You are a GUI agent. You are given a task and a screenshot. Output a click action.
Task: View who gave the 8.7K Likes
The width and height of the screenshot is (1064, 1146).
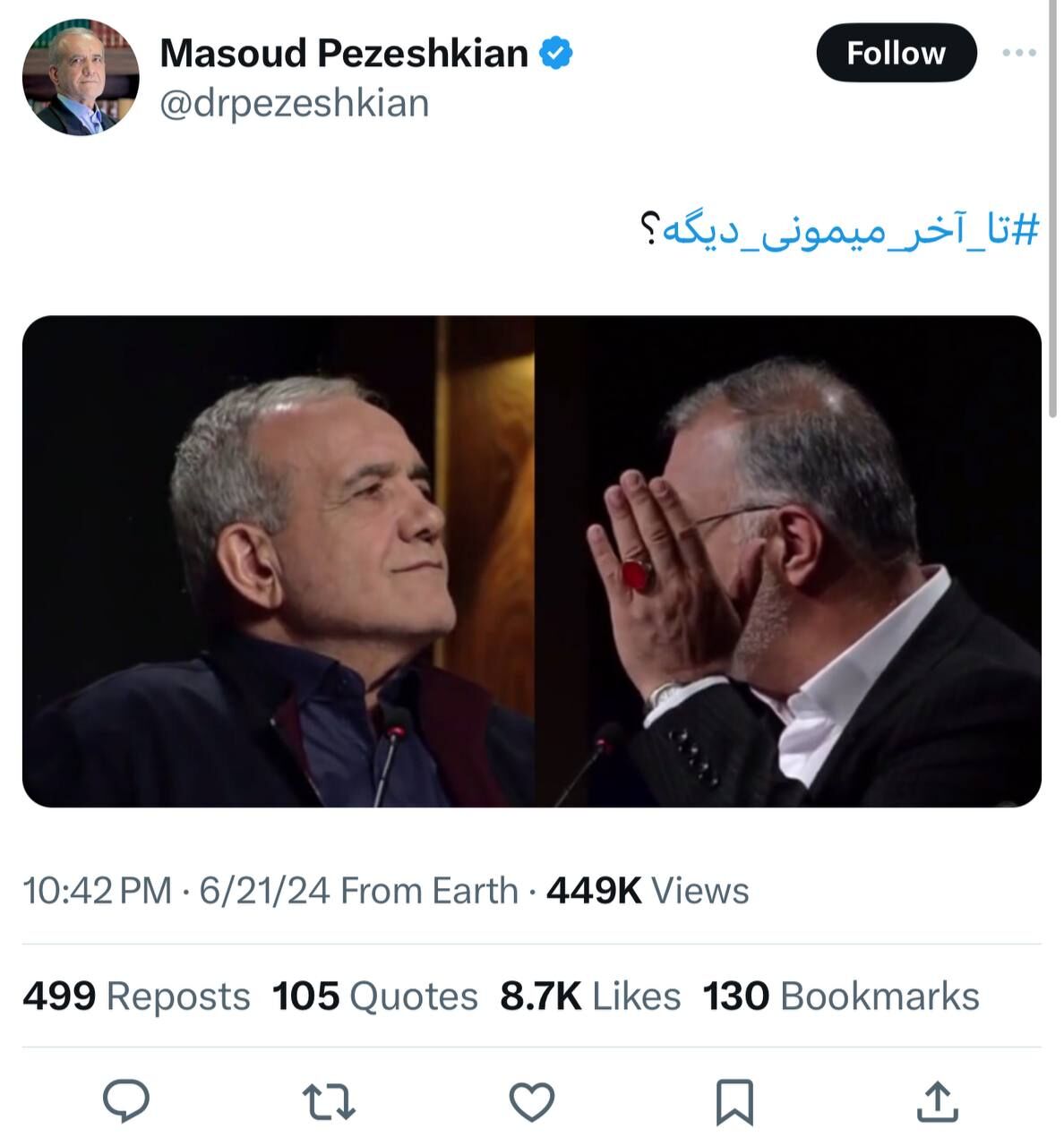point(590,996)
